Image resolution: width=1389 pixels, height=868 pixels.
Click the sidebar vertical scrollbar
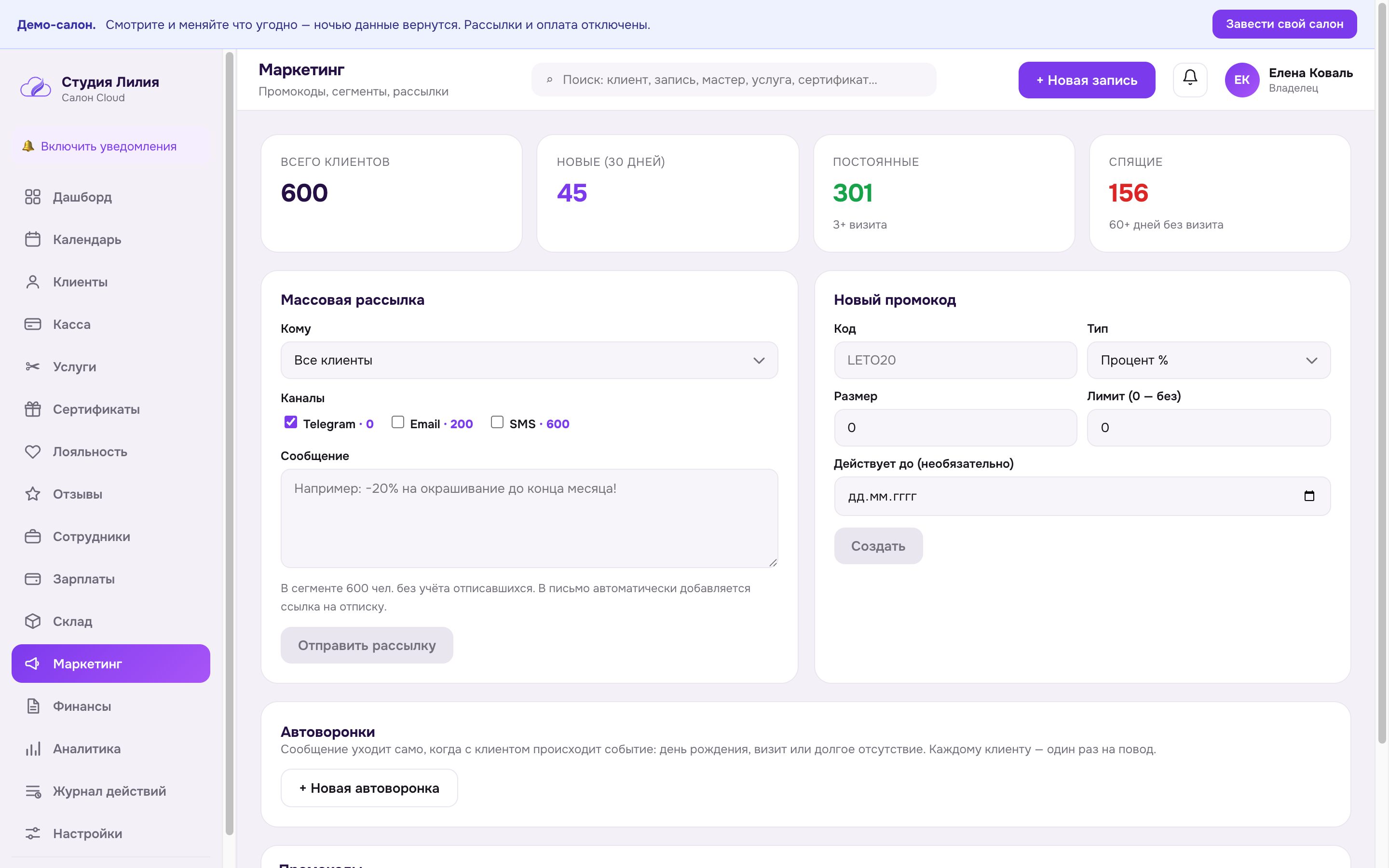230,443
